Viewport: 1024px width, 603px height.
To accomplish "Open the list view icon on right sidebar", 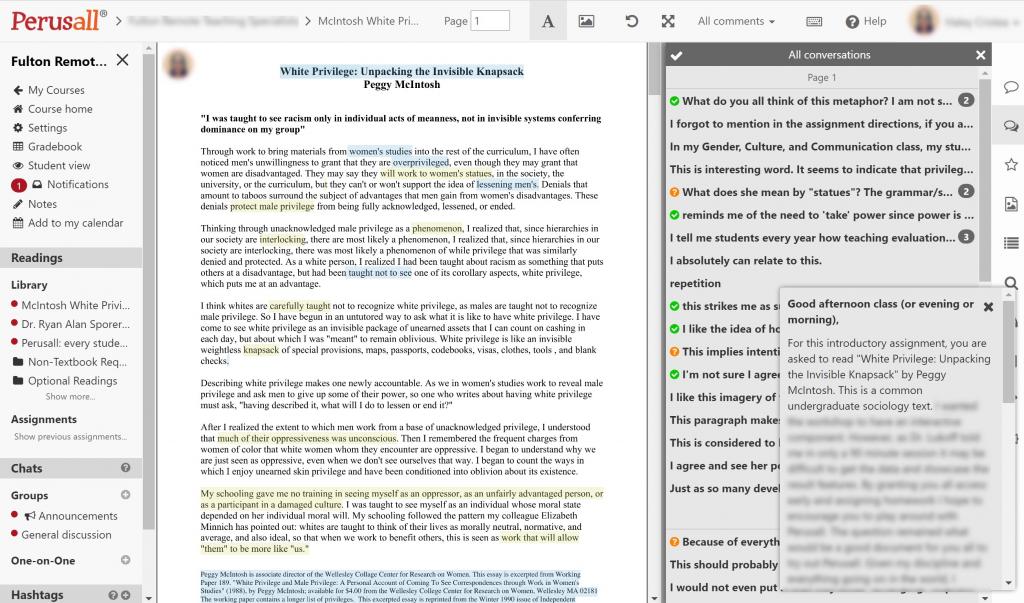I will [1011, 241].
